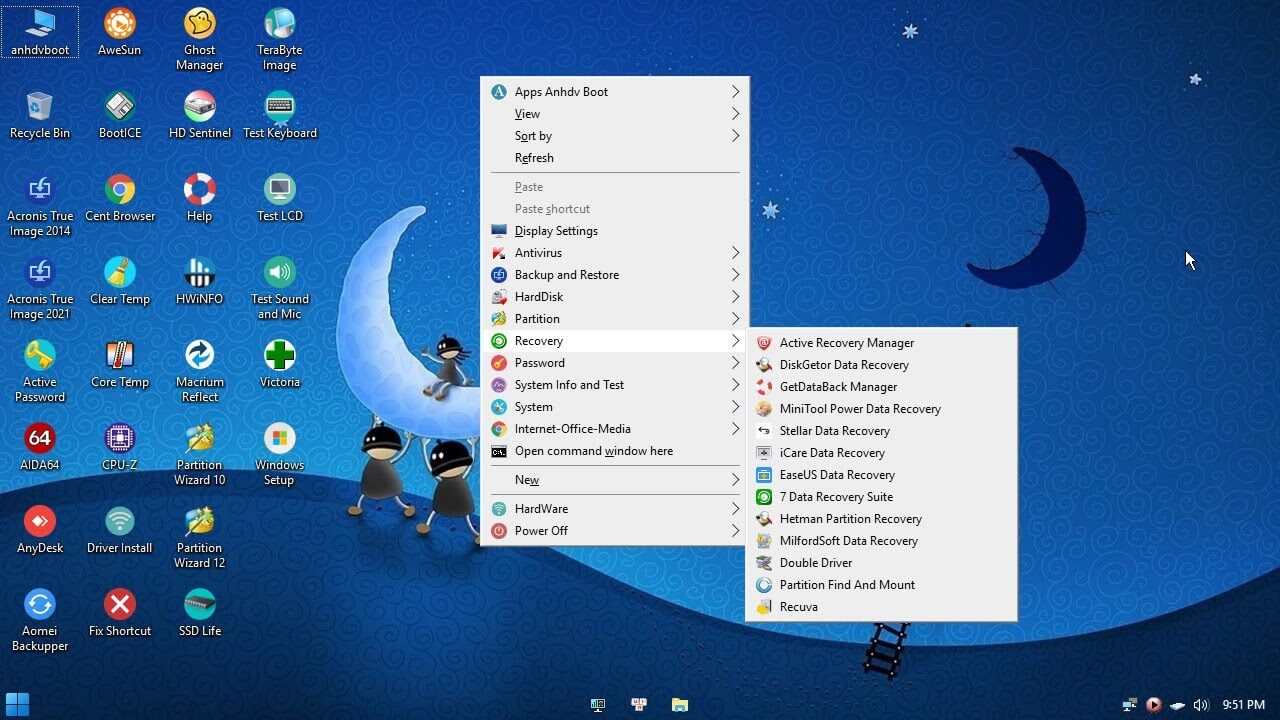1280x720 pixels.
Task: Expand the Password submenu
Action: click(x=615, y=363)
